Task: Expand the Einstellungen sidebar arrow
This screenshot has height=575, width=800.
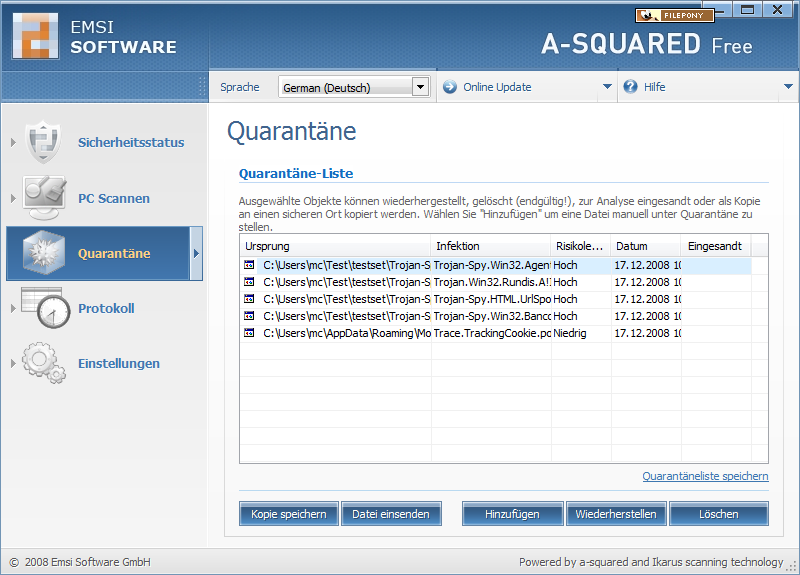Action: pyautogui.click(x=13, y=363)
